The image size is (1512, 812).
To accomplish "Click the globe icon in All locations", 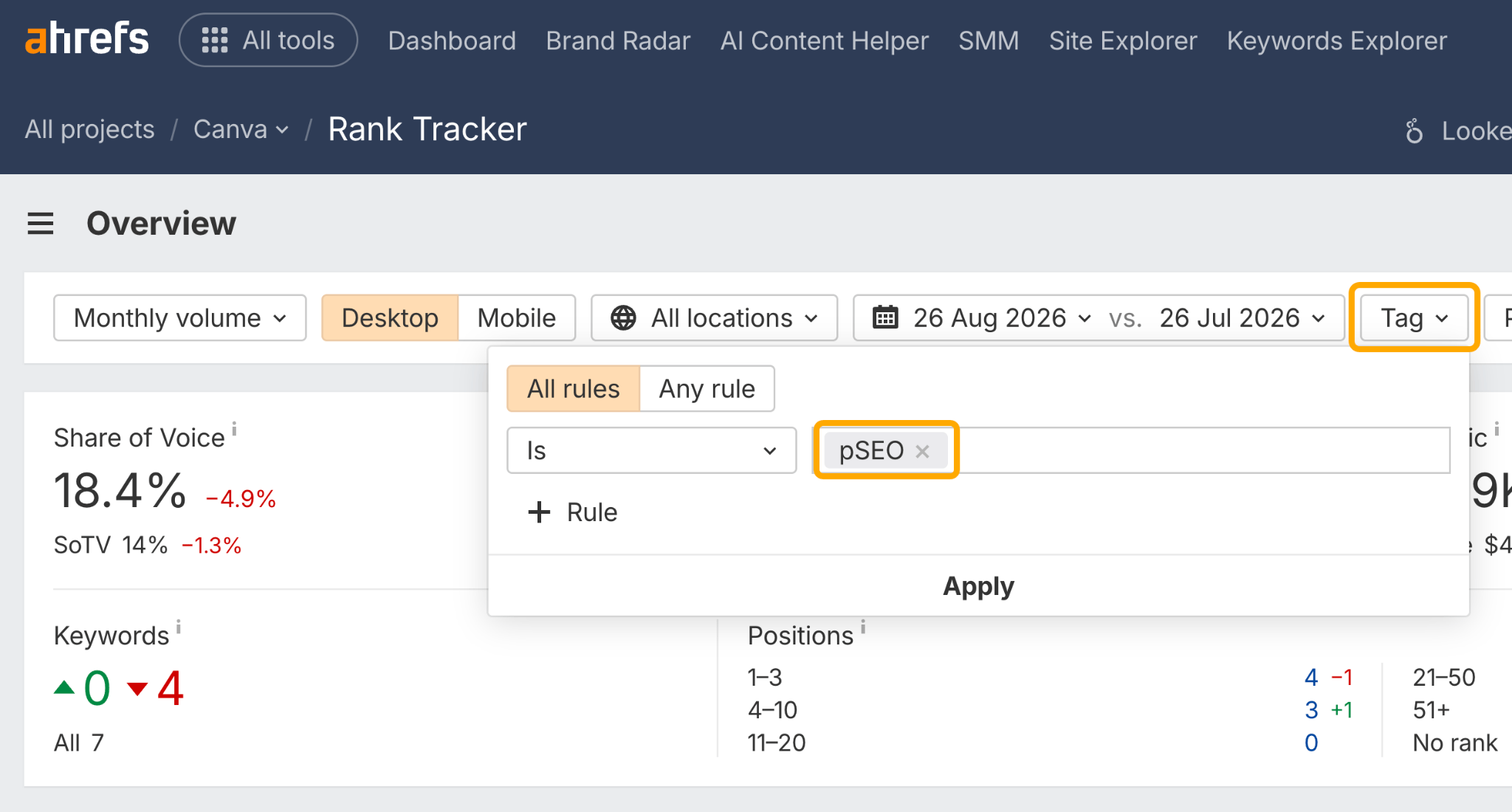I will click(623, 318).
